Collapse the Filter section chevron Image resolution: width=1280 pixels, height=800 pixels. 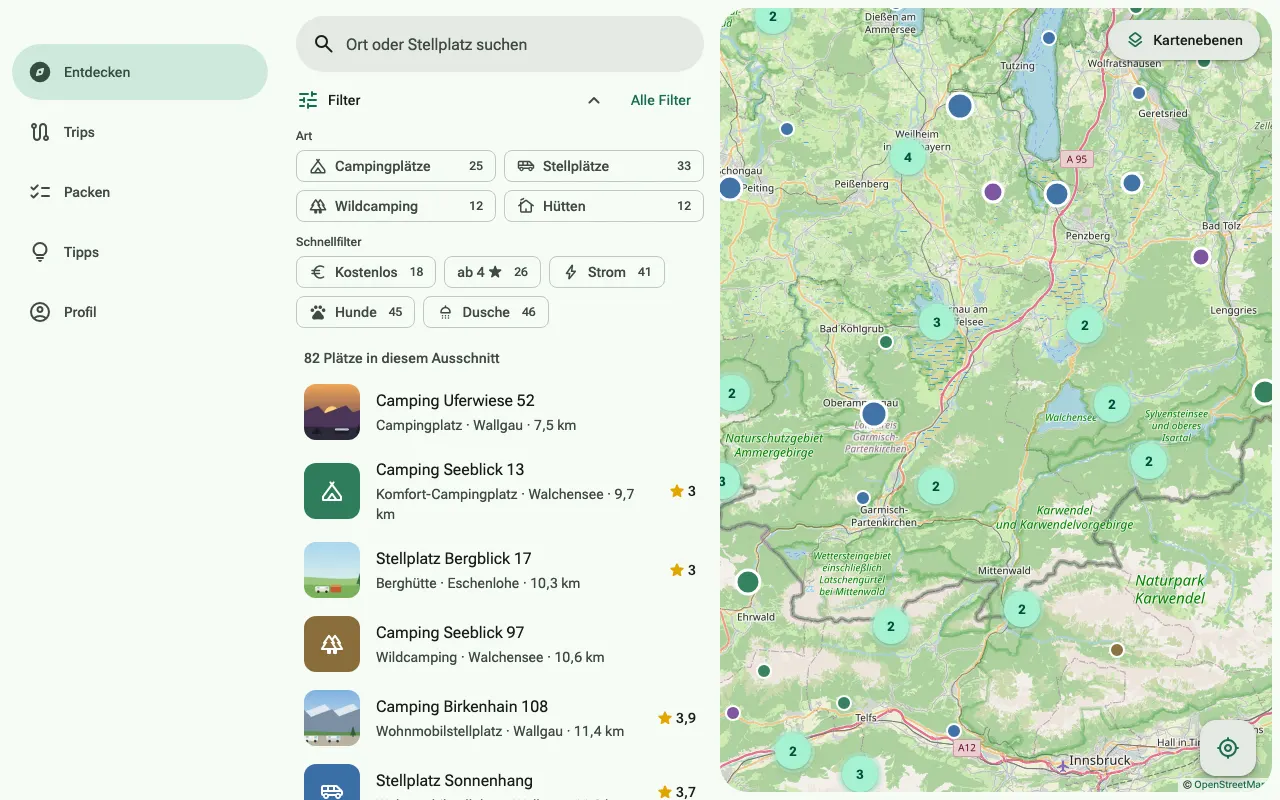coord(594,100)
